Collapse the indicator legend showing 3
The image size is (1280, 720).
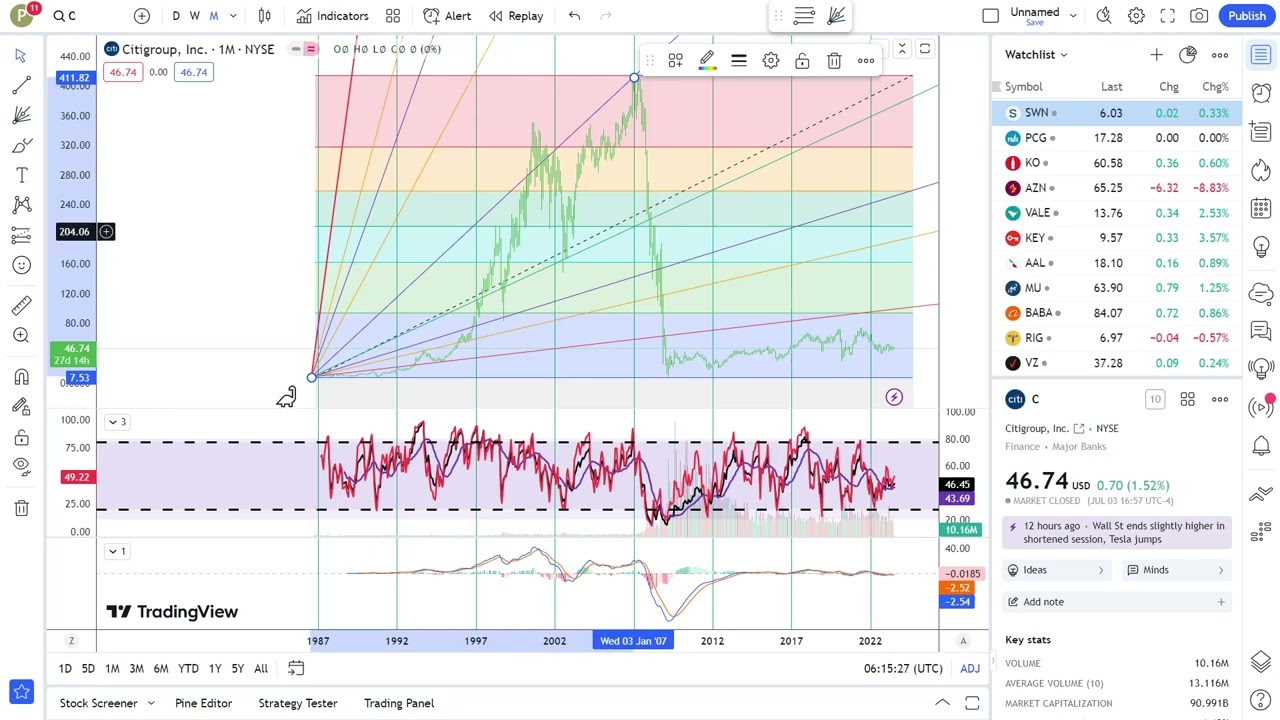click(x=117, y=422)
